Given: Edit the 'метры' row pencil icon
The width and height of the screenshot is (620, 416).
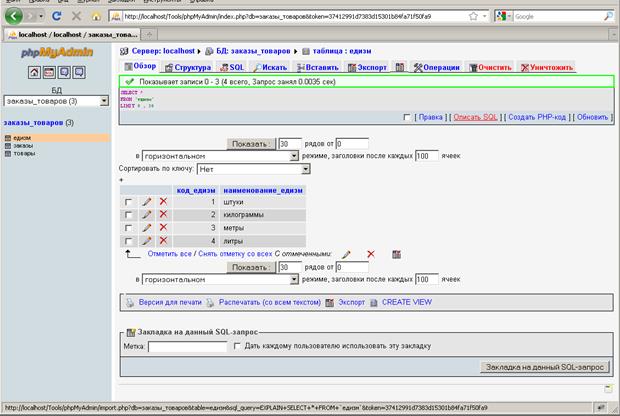Looking at the screenshot, I should coord(147,228).
